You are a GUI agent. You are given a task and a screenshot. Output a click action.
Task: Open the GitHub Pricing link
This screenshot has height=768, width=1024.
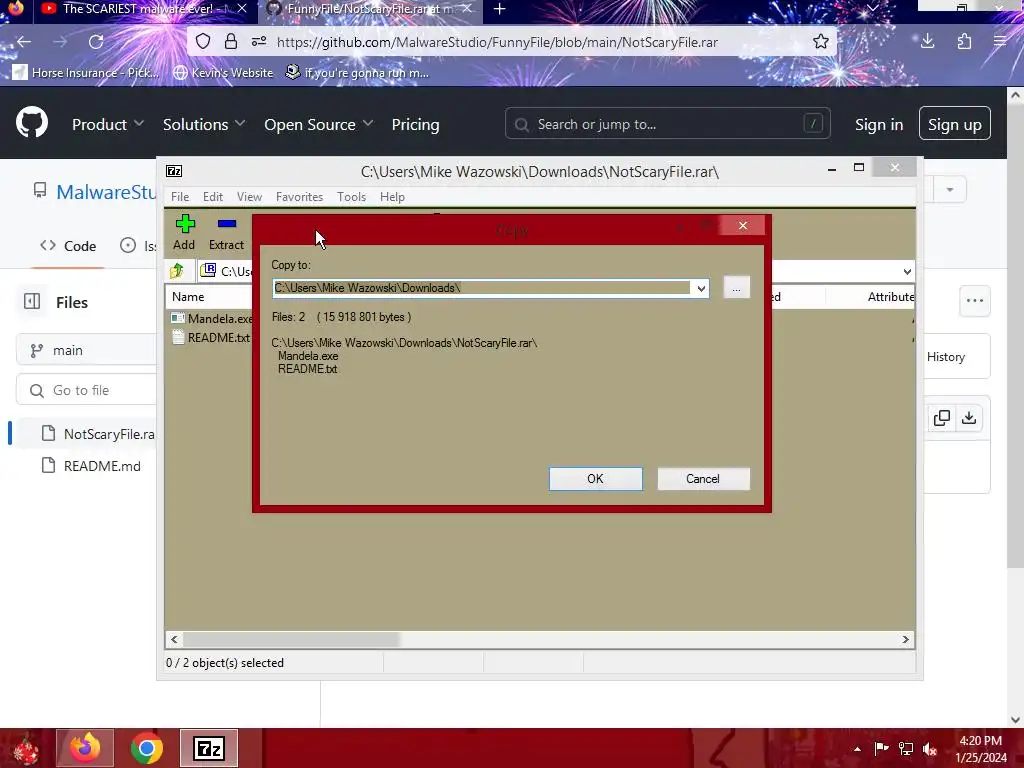coord(415,124)
